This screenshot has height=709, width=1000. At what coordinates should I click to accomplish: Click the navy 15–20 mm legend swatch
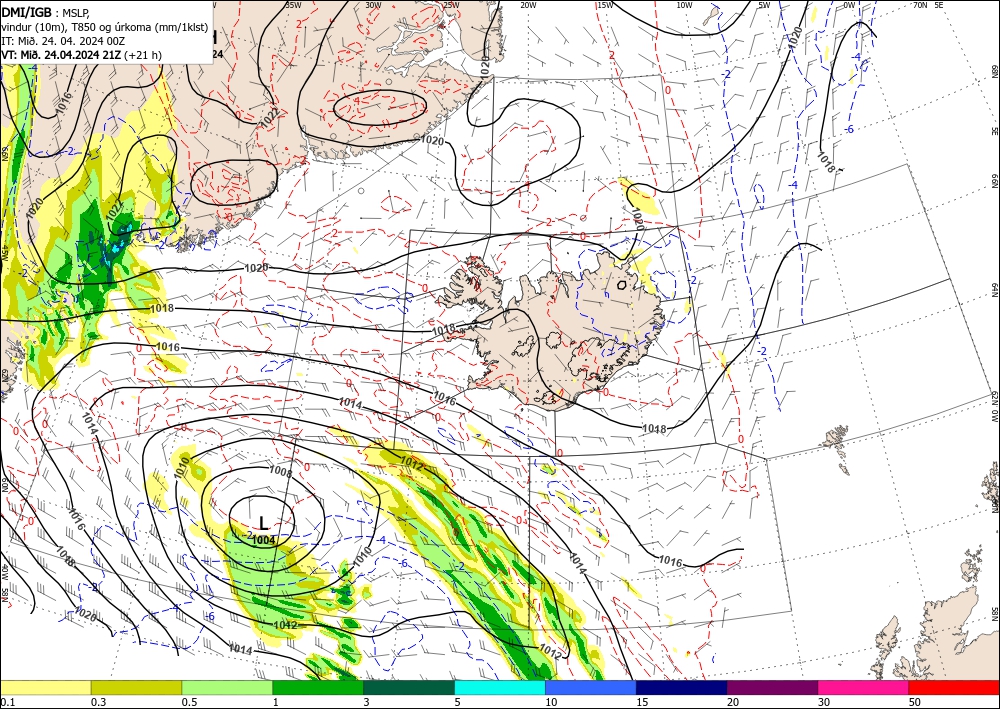682,687
